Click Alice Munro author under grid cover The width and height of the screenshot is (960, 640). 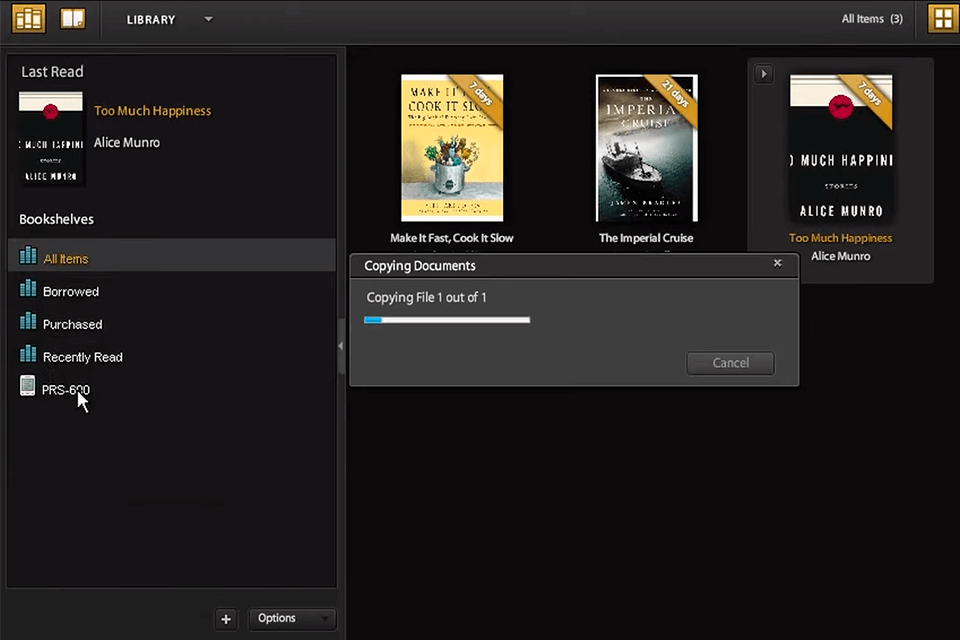(841, 257)
